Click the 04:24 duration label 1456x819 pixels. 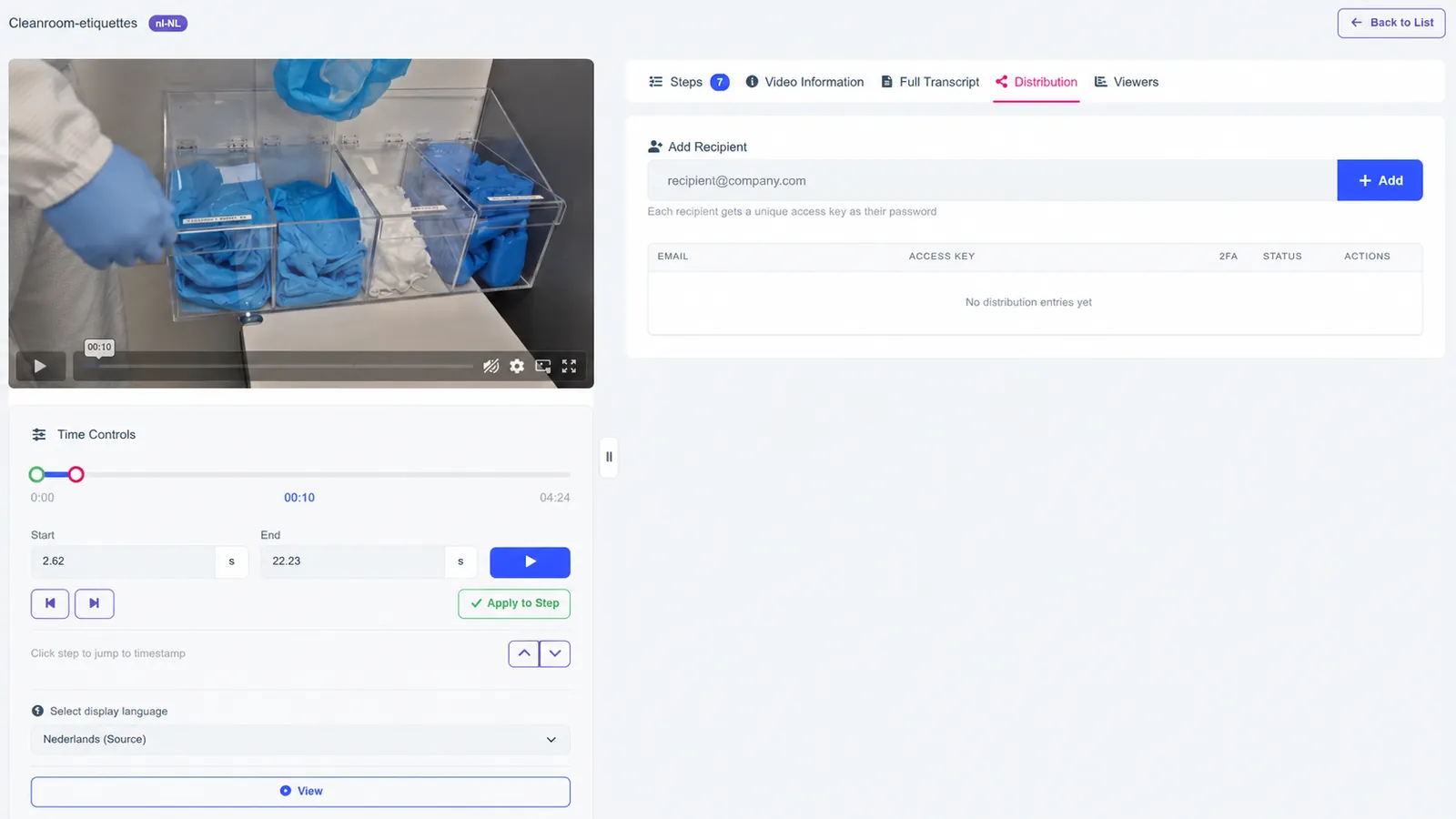click(x=555, y=498)
